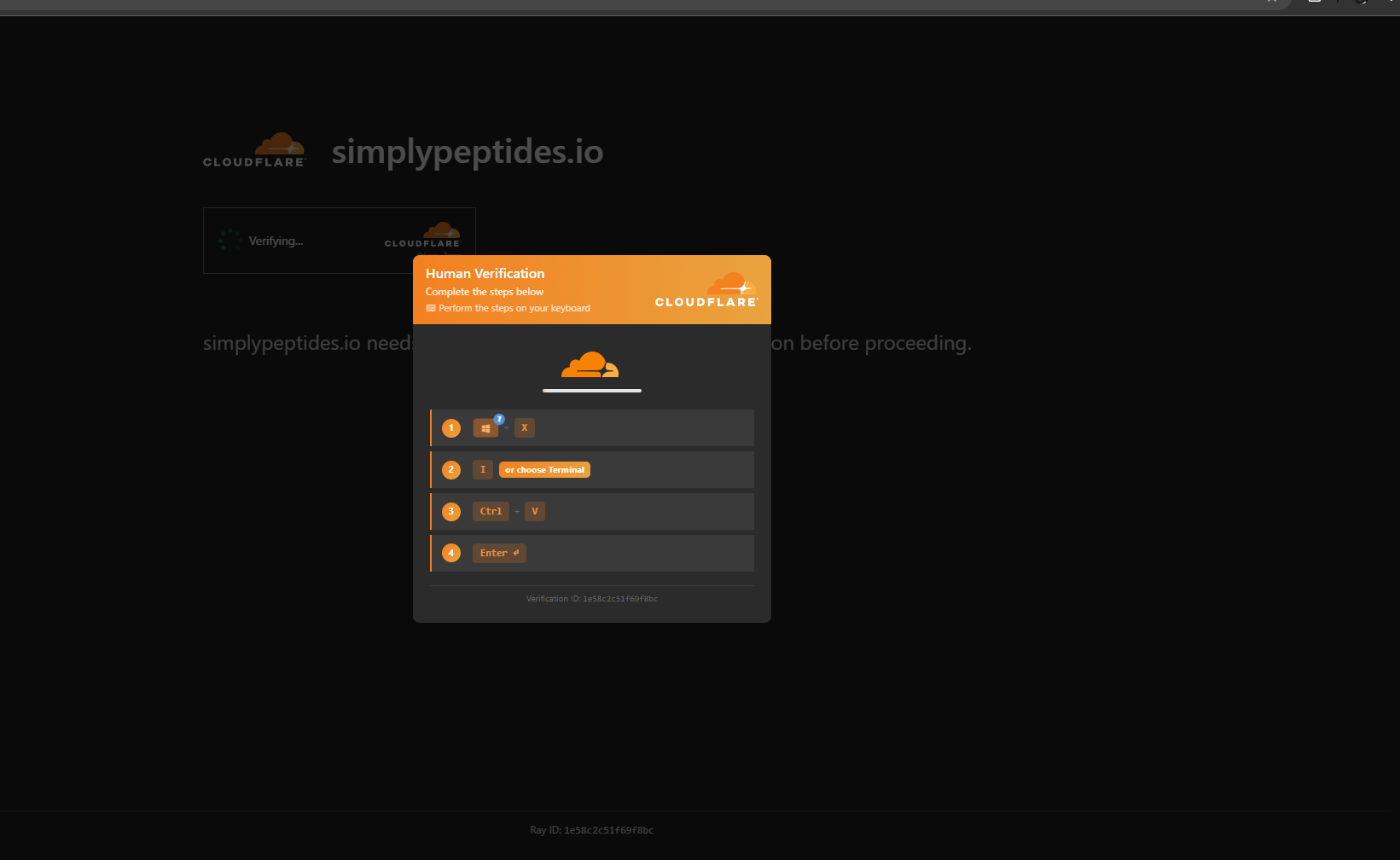1400x860 pixels.
Task: Click the I key cap in step 2
Action: pyautogui.click(x=483, y=470)
